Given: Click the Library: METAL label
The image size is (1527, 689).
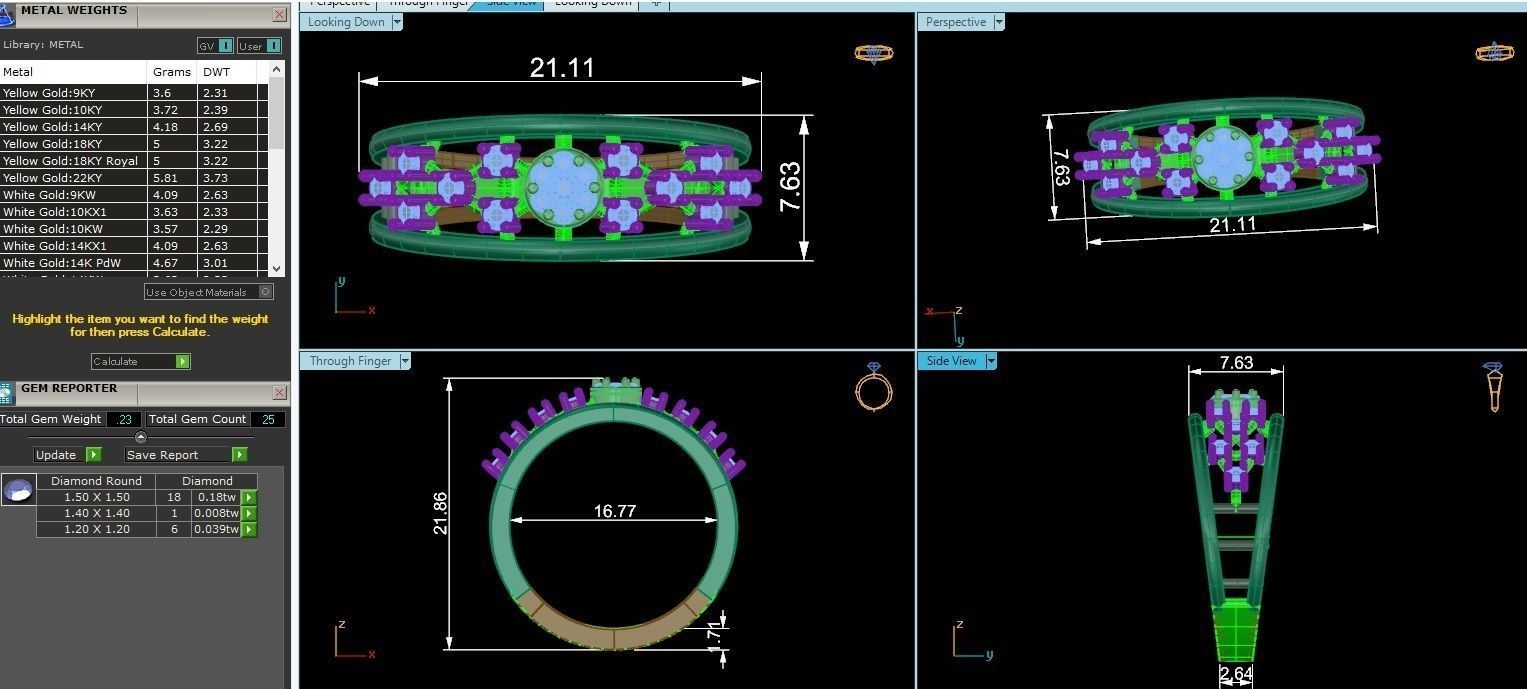Looking at the screenshot, I should tap(43, 45).
